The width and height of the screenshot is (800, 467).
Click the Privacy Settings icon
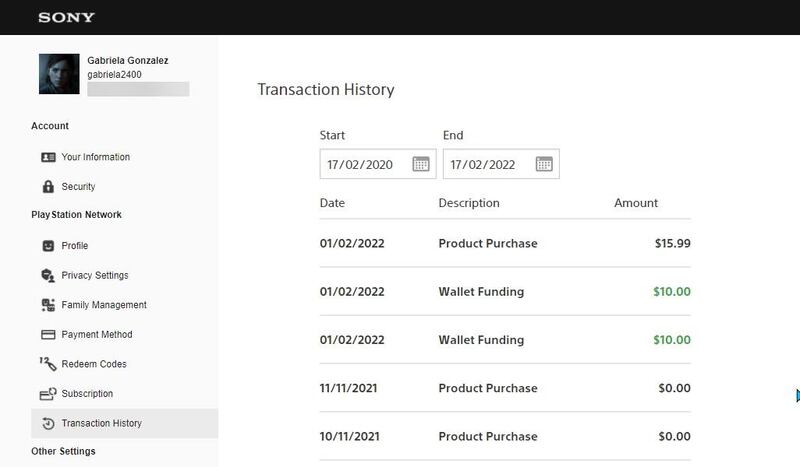coord(48,276)
